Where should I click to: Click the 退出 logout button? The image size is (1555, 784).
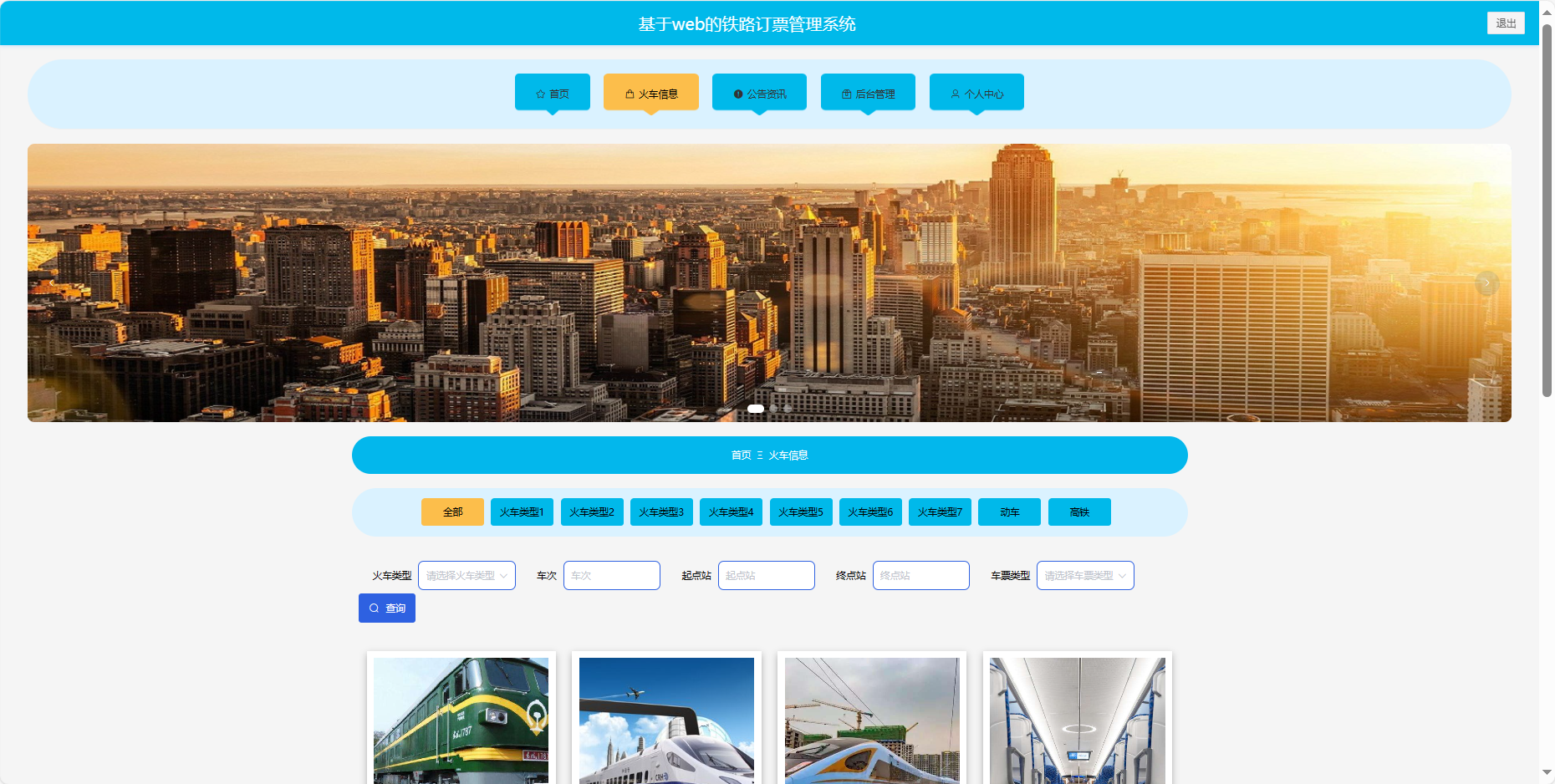pos(1506,23)
